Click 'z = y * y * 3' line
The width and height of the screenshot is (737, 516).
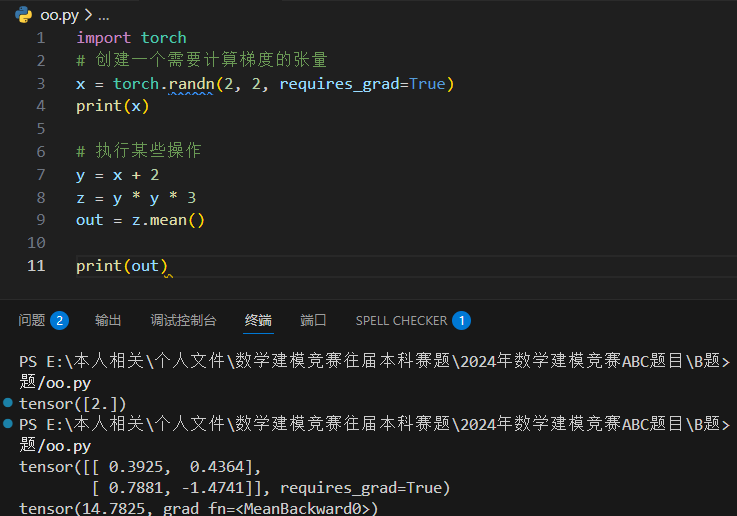coord(136,198)
